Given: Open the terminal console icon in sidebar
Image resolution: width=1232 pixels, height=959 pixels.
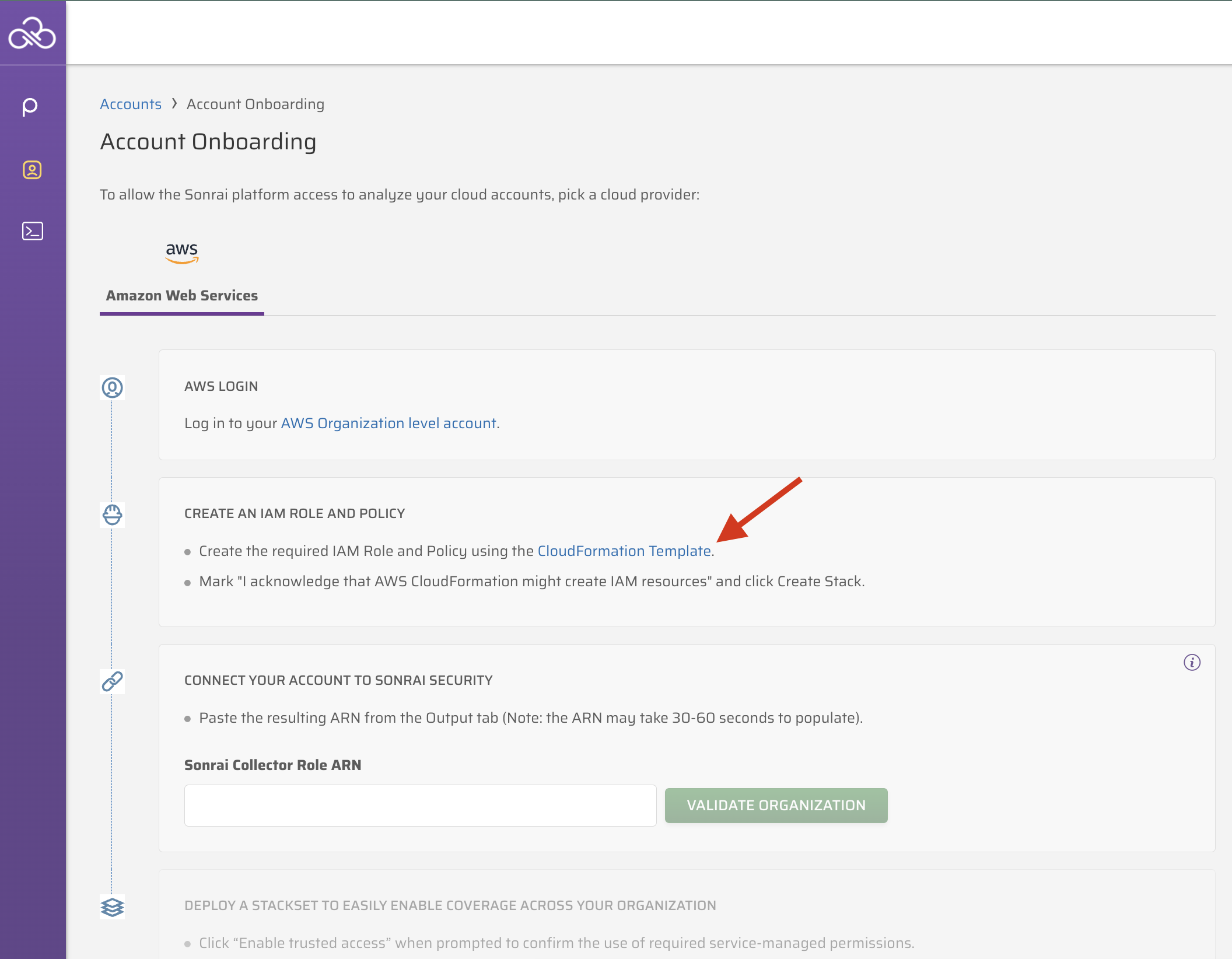Looking at the screenshot, I should click(x=33, y=231).
